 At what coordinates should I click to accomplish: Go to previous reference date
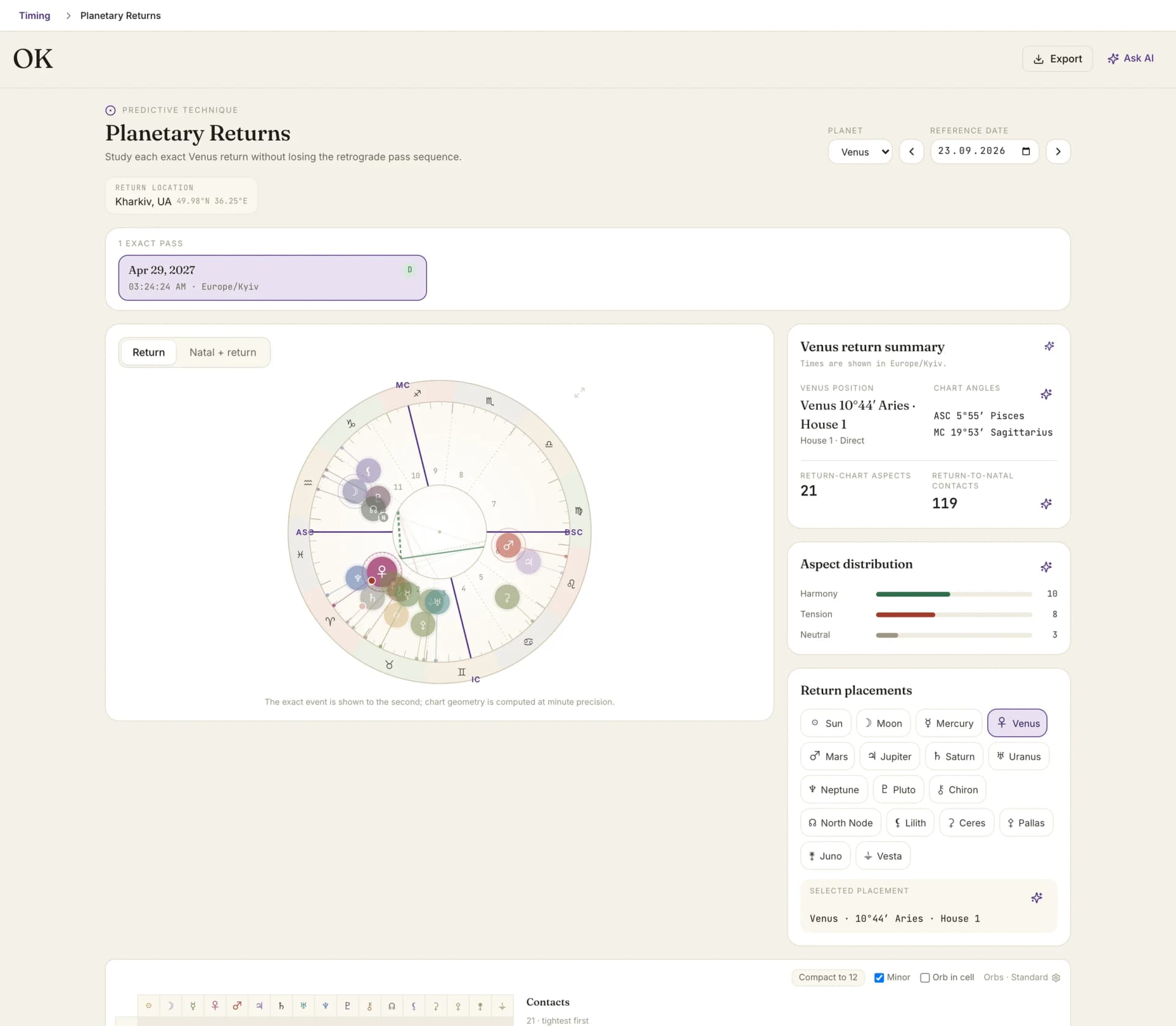pyautogui.click(x=911, y=152)
